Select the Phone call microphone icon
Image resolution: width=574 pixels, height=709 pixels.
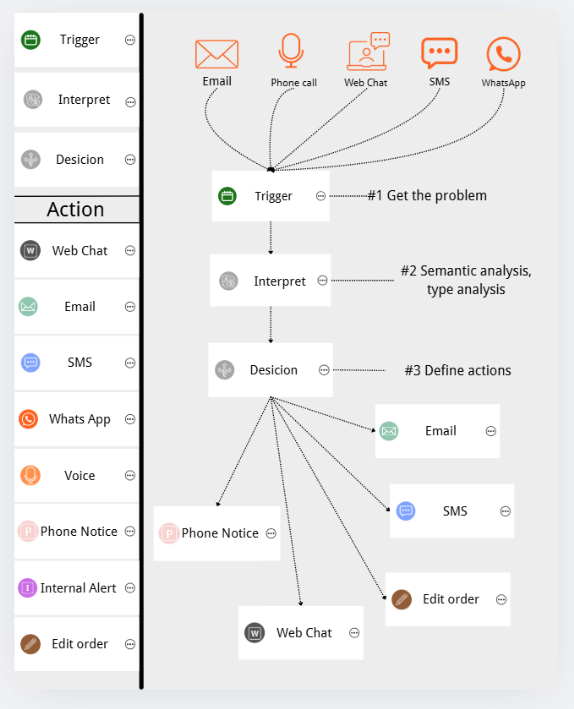tap(290, 50)
